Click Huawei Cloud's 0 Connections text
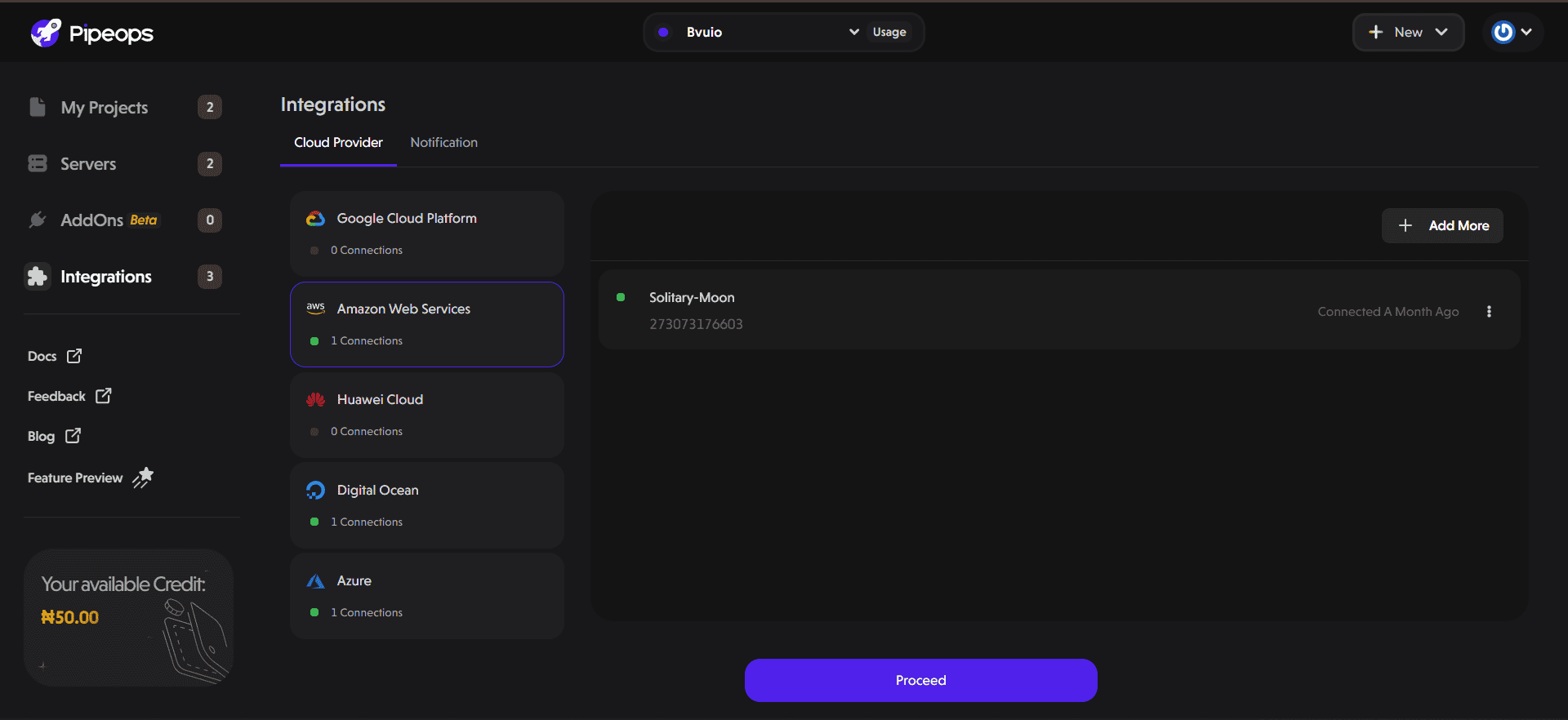This screenshot has height=720, width=1568. pyautogui.click(x=367, y=432)
